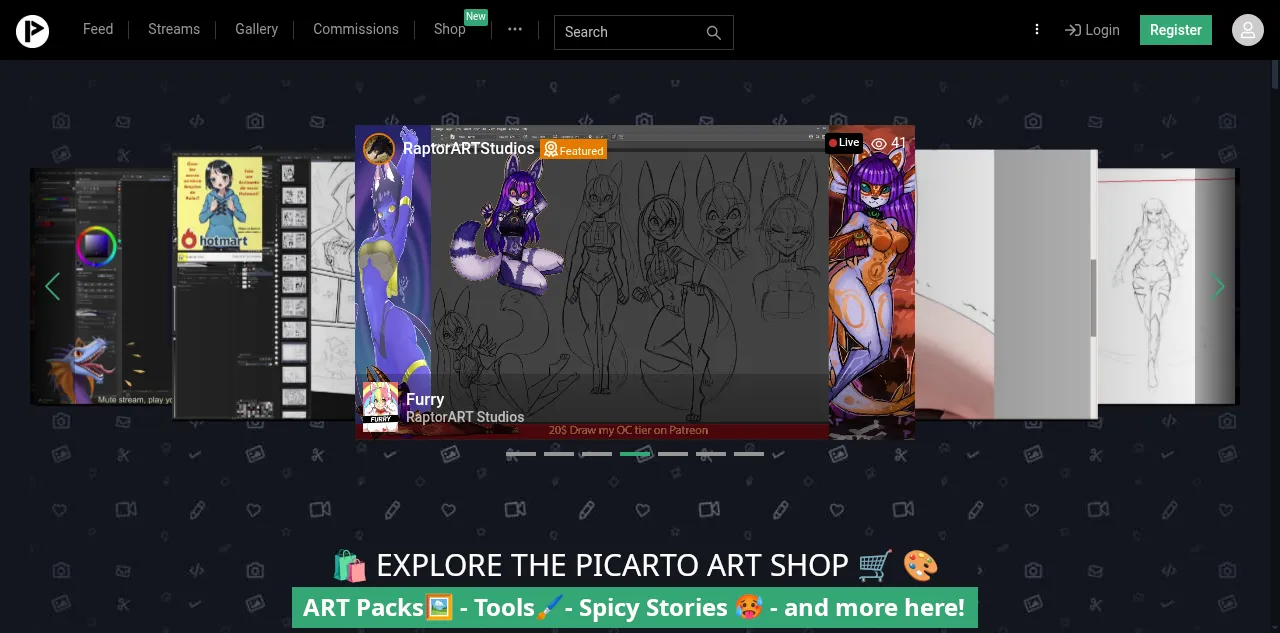Screen dimensions: 1280x633
Task: Select the last carousel indicator
Action: (749, 454)
